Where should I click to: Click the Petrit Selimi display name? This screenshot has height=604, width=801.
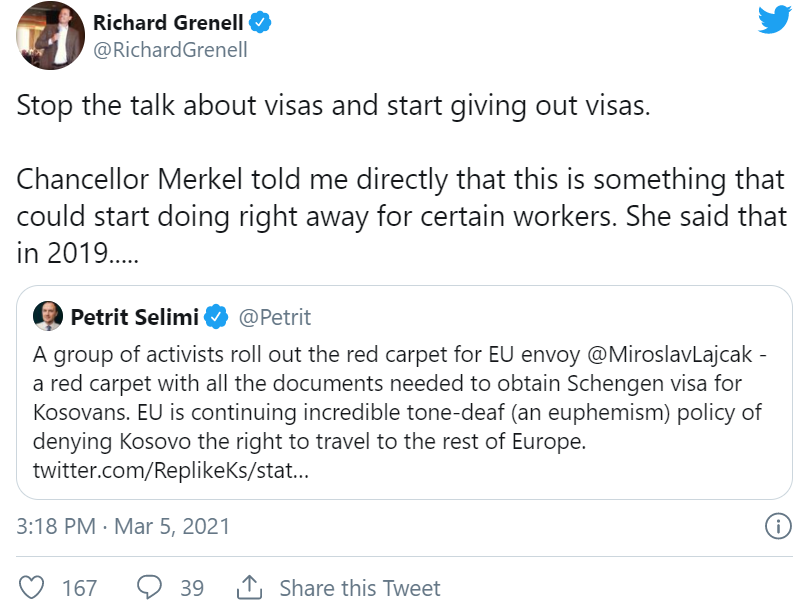134,318
